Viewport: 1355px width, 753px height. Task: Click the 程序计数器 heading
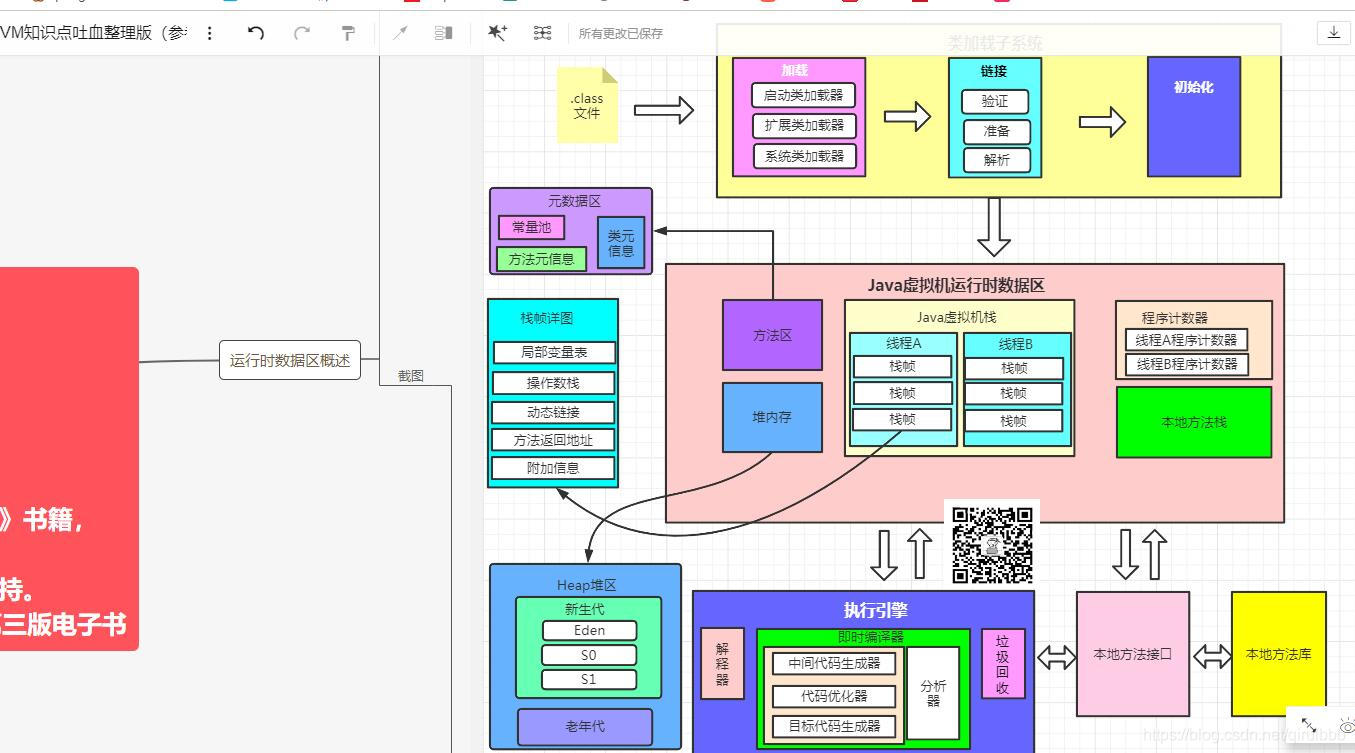tap(1174, 318)
